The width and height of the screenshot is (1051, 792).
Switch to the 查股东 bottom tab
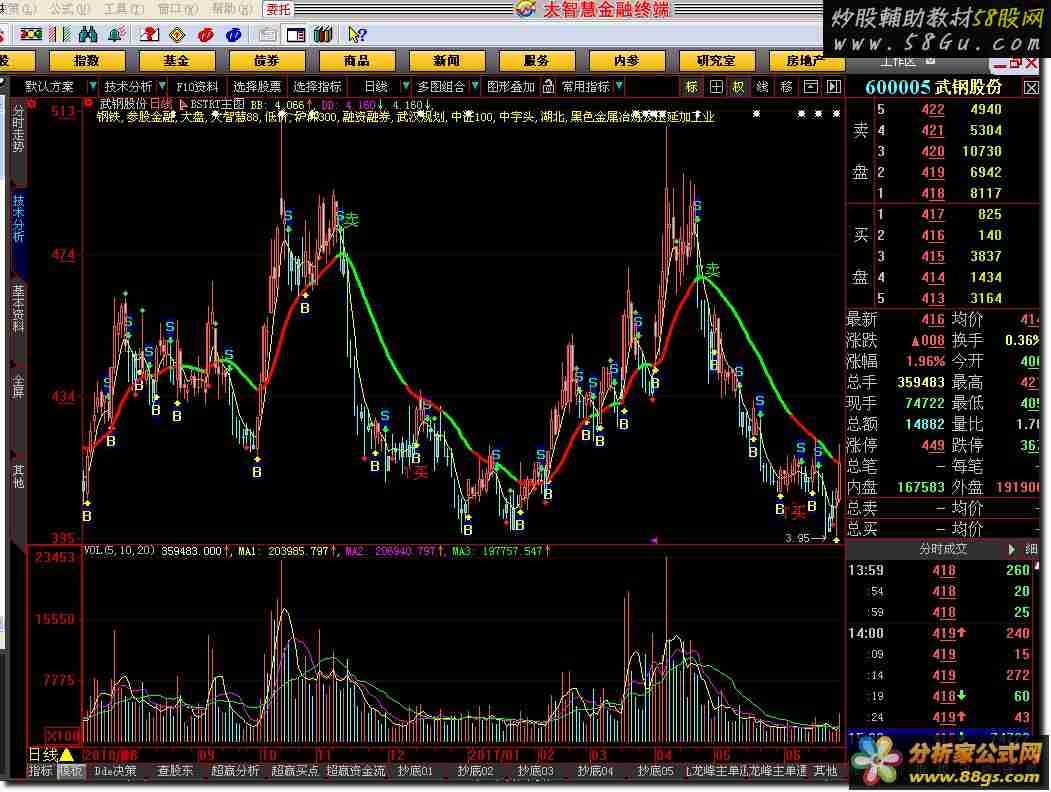[176, 771]
